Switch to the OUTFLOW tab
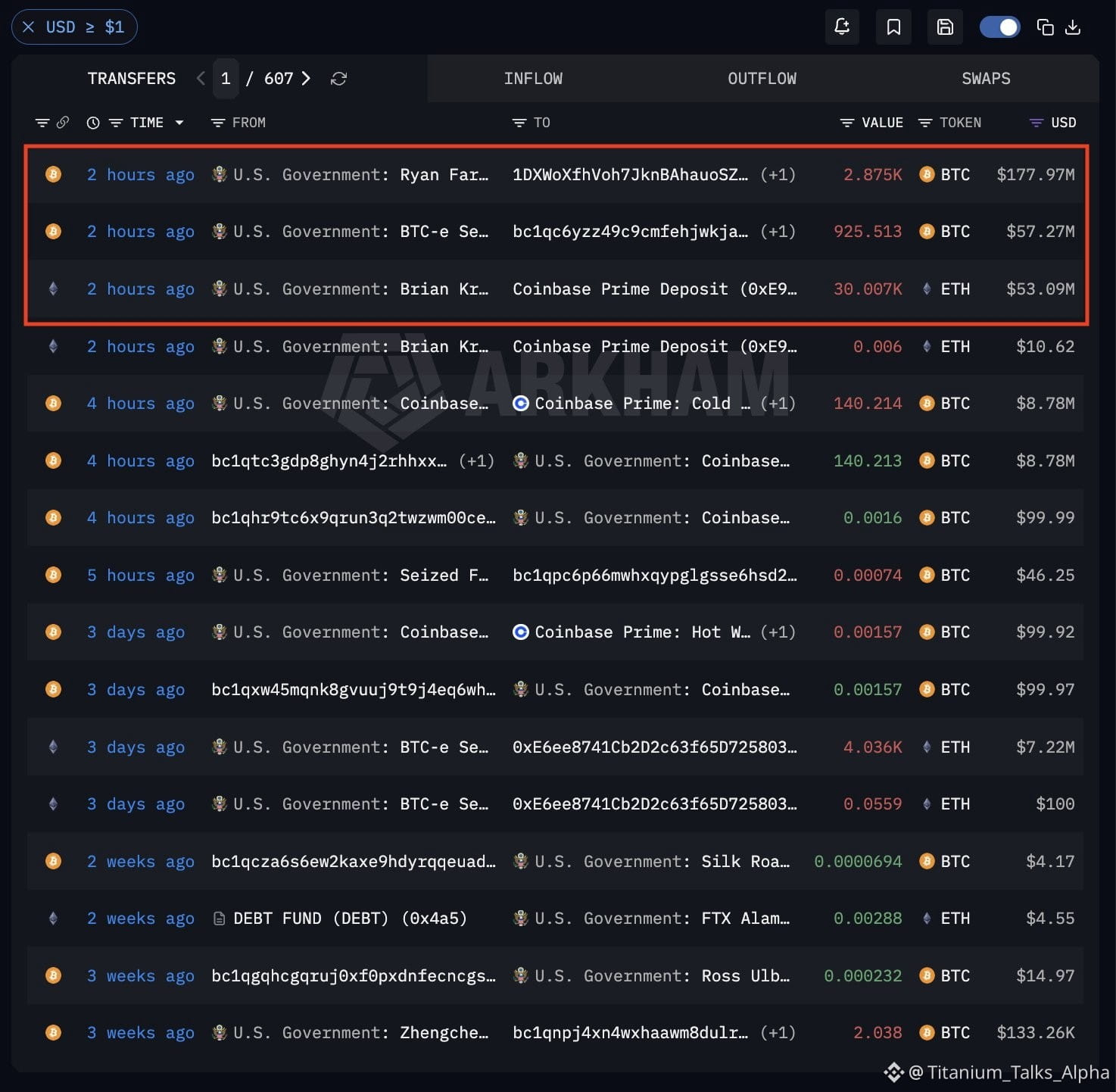This screenshot has height=1092, width=1116. (x=762, y=78)
